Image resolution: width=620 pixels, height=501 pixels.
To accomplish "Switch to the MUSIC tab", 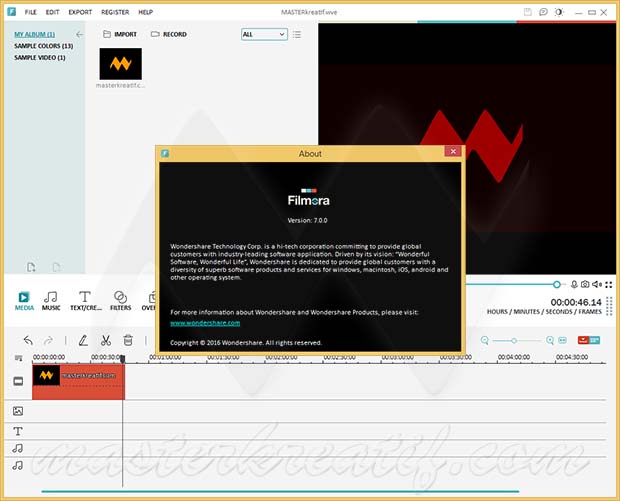I will click(x=51, y=301).
